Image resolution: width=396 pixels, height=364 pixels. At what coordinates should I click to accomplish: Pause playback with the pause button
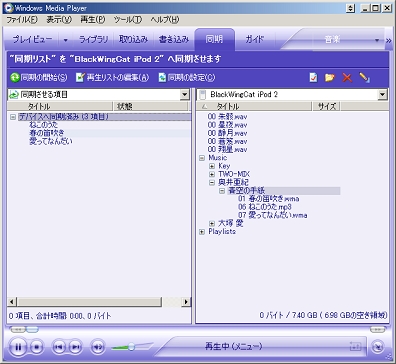point(18,347)
